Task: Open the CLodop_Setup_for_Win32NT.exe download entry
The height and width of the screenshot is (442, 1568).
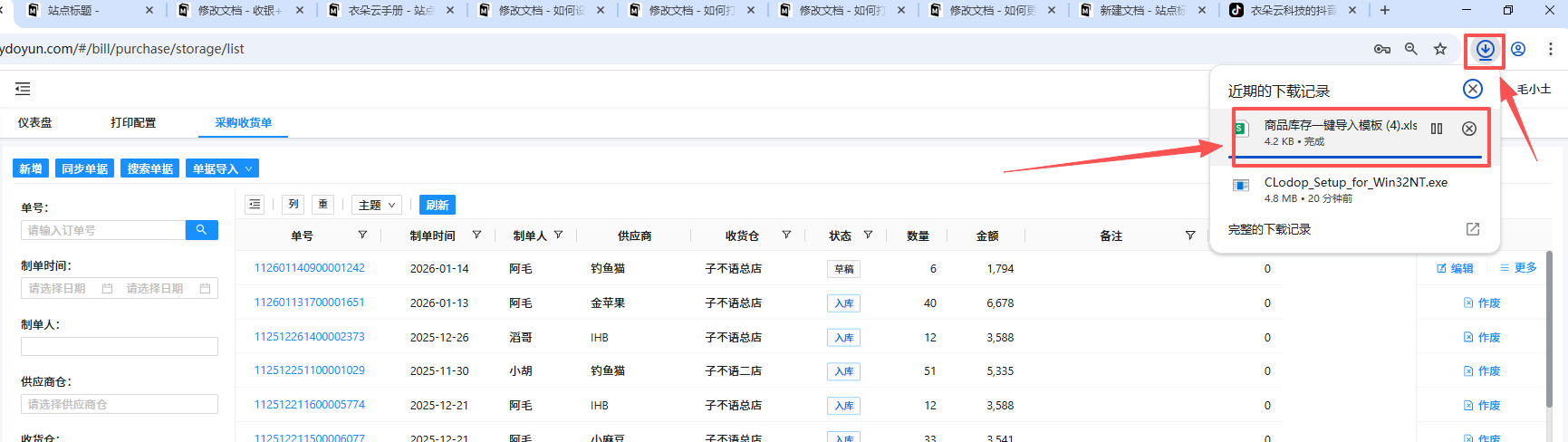Action: point(1355,189)
